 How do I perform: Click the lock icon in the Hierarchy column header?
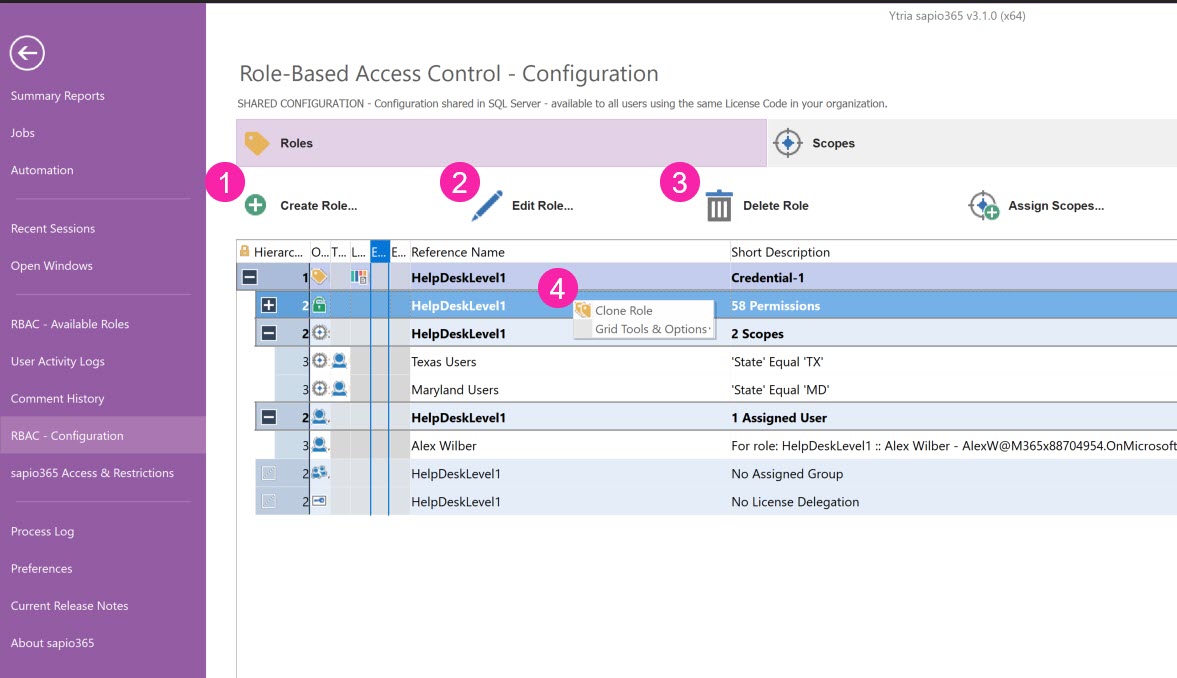244,252
